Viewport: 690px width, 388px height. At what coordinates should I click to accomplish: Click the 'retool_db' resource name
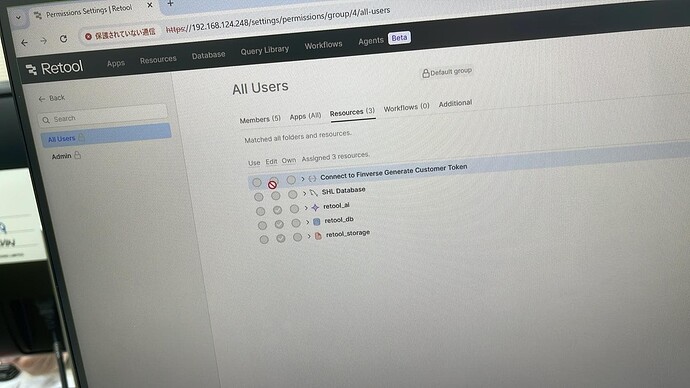tap(339, 220)
